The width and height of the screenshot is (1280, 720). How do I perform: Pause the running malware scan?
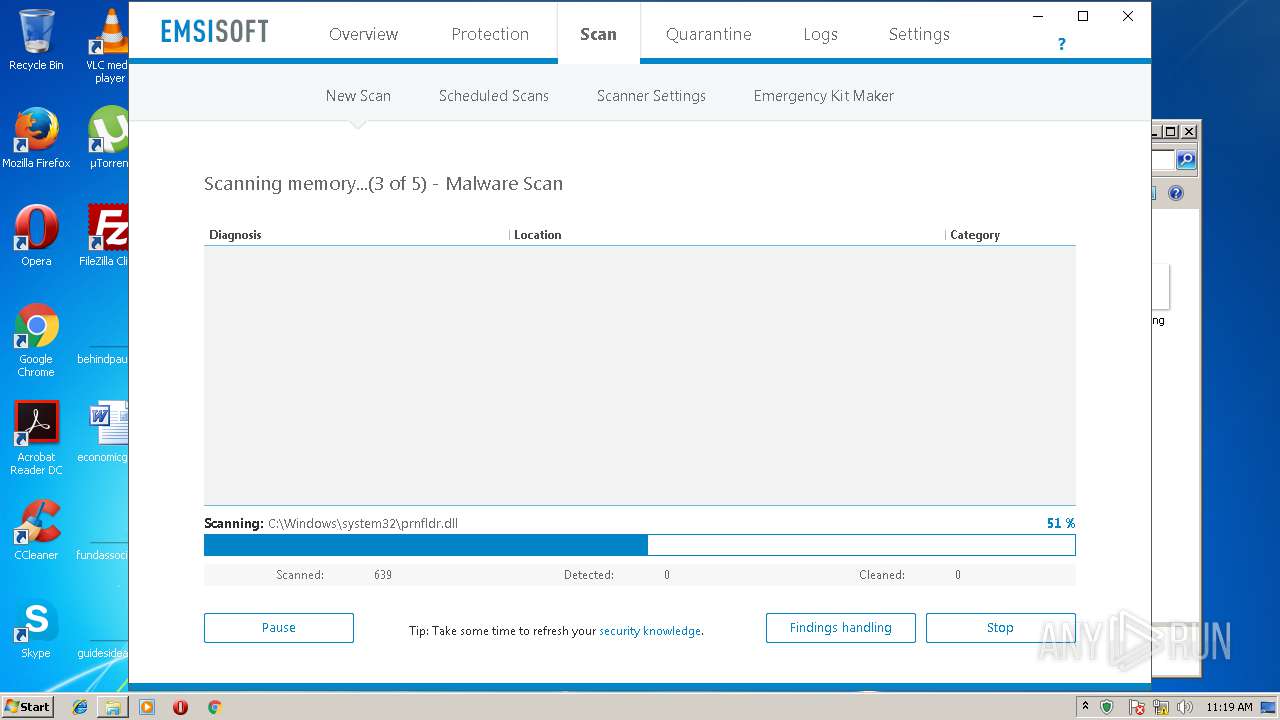pos(279,628)
